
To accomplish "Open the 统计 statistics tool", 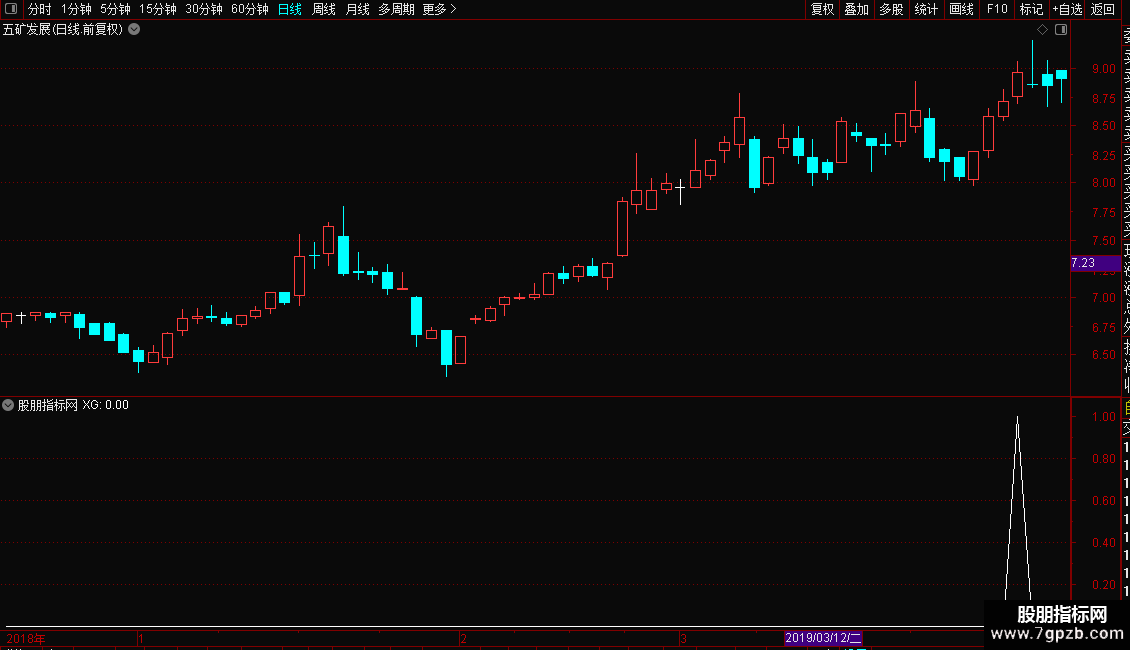I will [x=926, y=9].
